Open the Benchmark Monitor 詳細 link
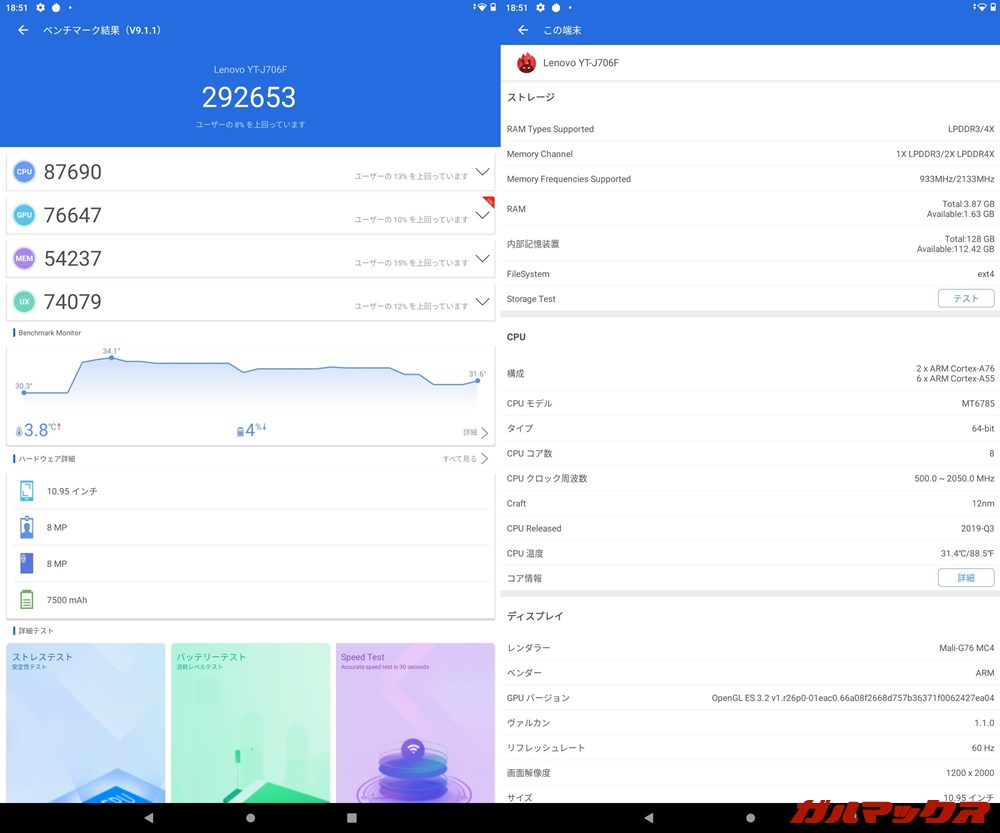This screenshot has height=833, width=1000. [x=476, y=433]
